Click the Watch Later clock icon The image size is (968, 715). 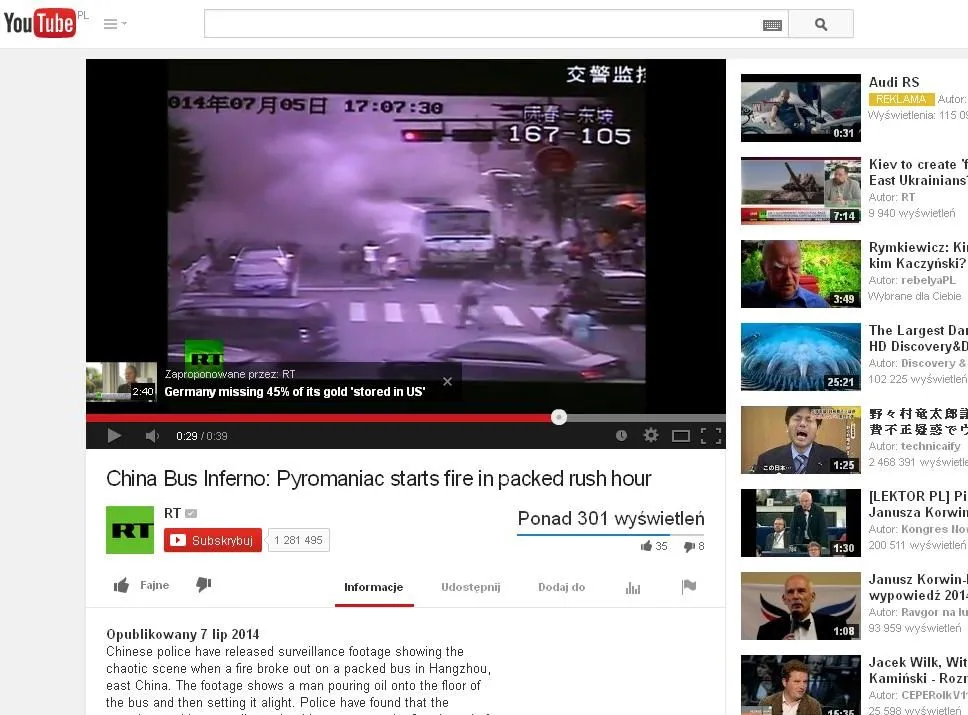tap(621, 436)
